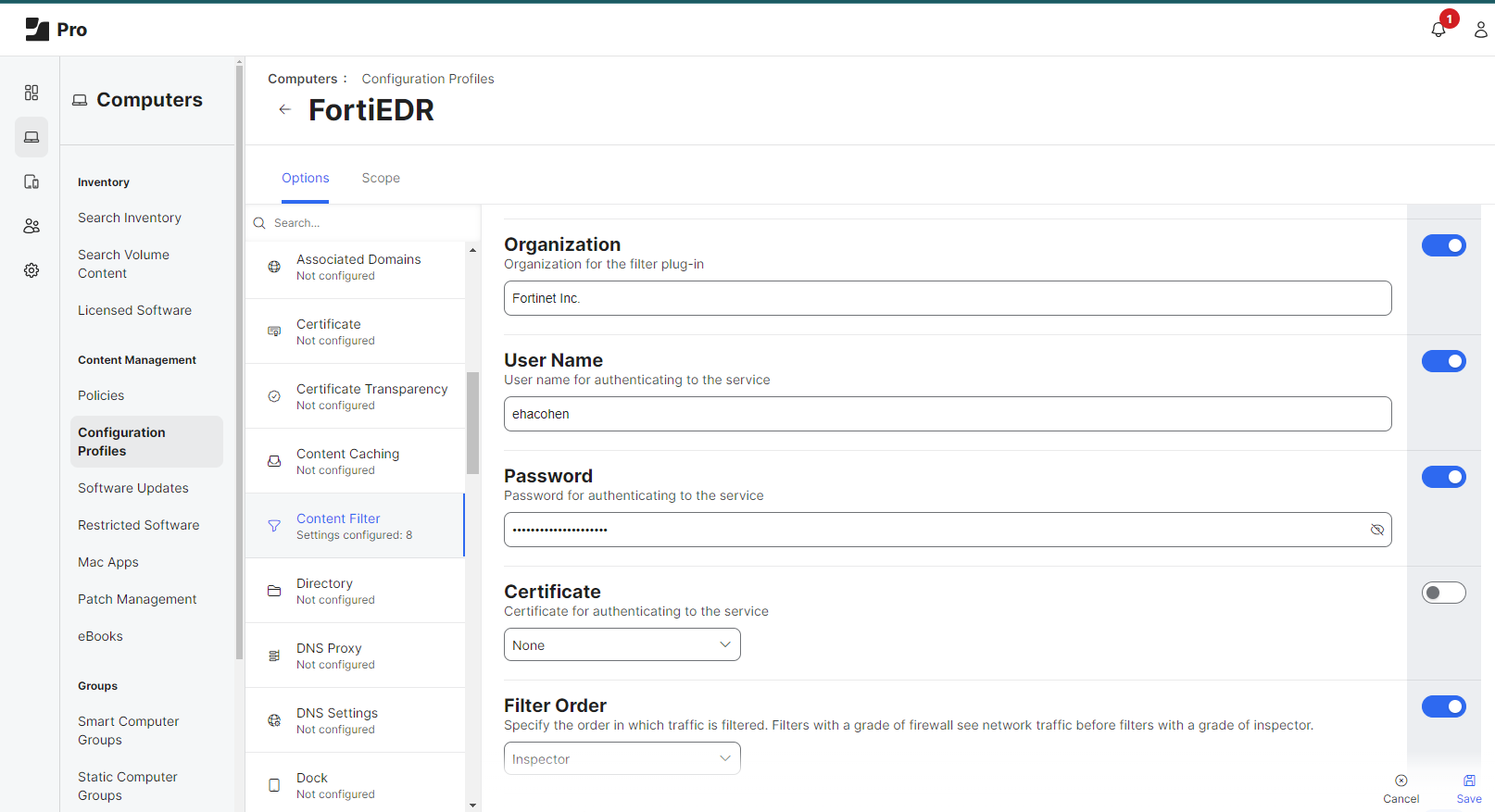This screenshot has height=812, width=1495.
Task: Open Software Updates
Action: click(x=133, y=488)
